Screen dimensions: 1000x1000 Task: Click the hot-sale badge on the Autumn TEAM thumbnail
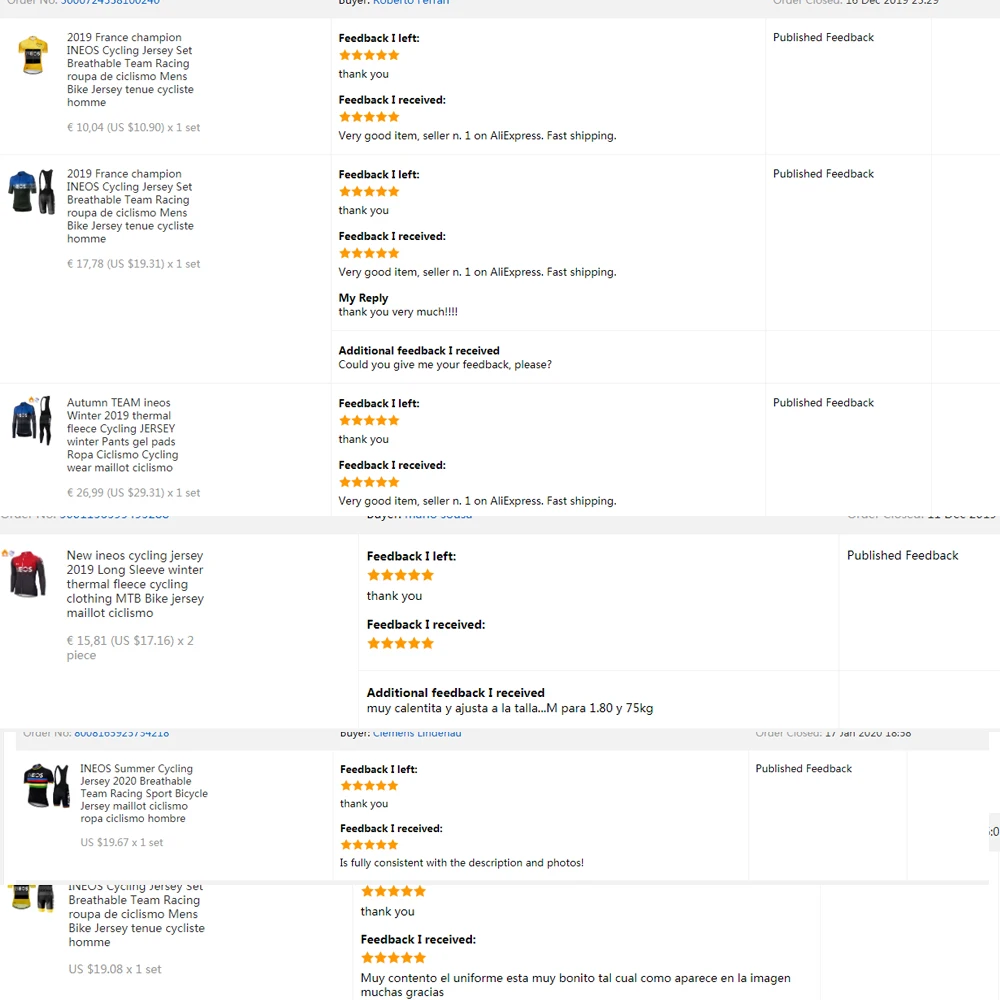click(31, 400)
